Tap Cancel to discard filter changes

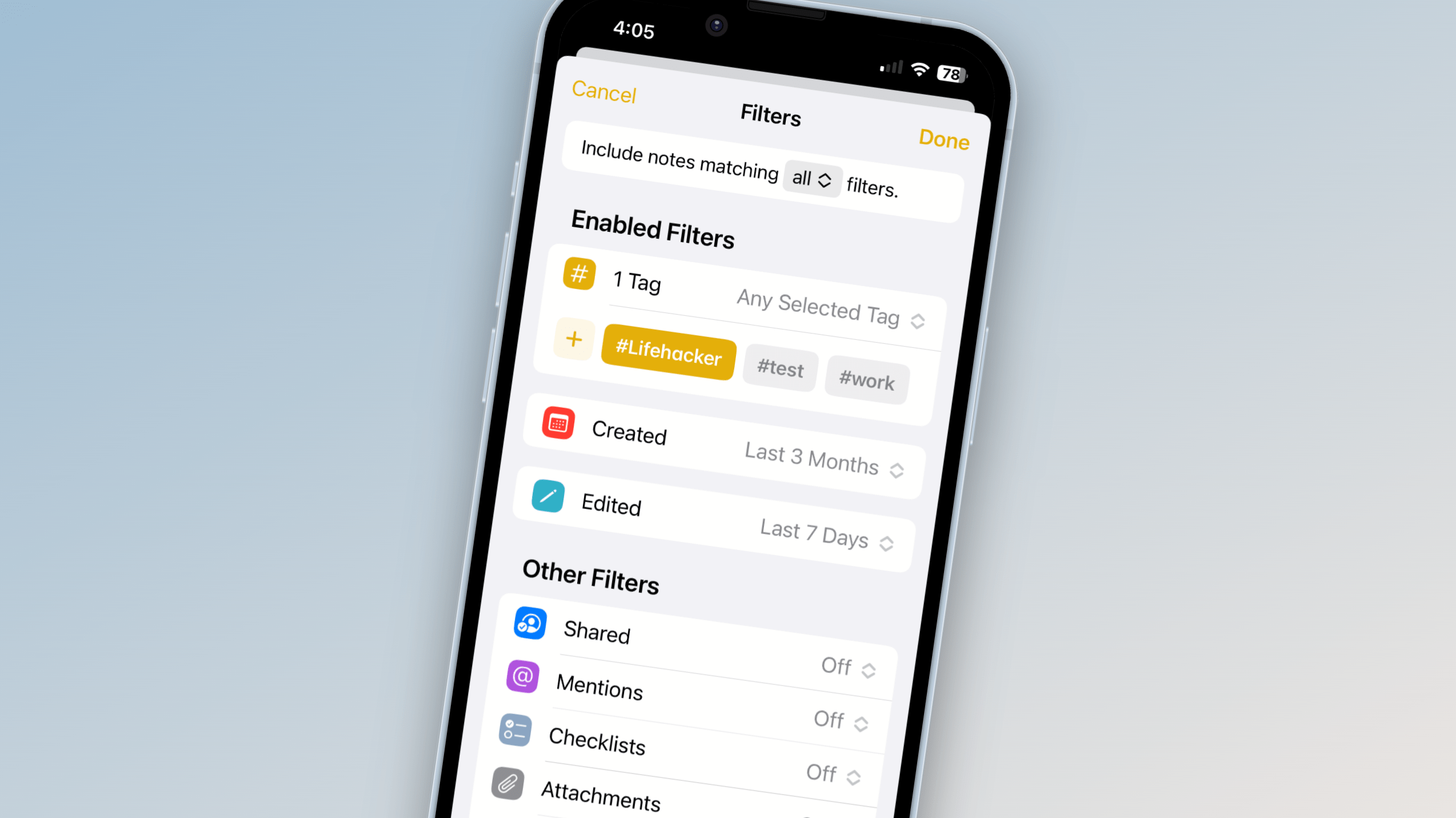pyautogui.click(x=601, y=93)
